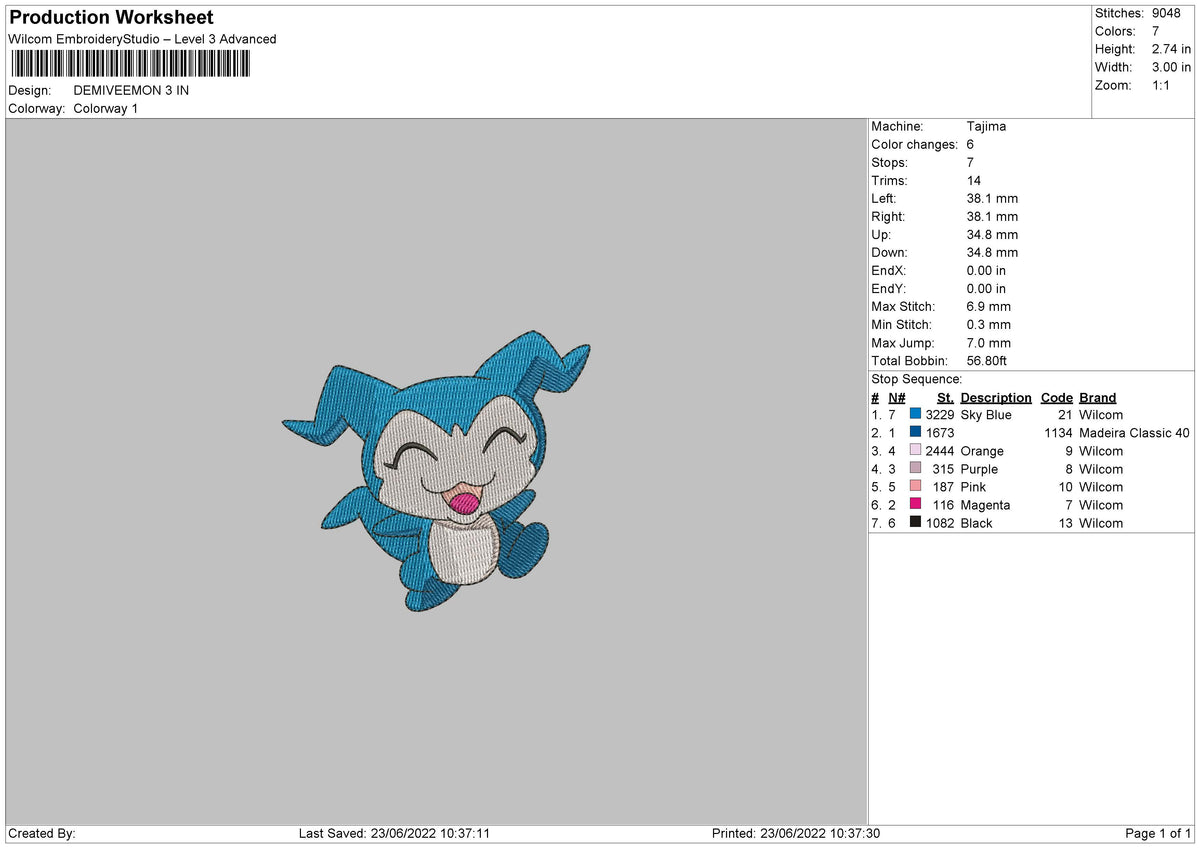
Task: Select the Zoom value 1:1
Action: [x=1162, y=85]
